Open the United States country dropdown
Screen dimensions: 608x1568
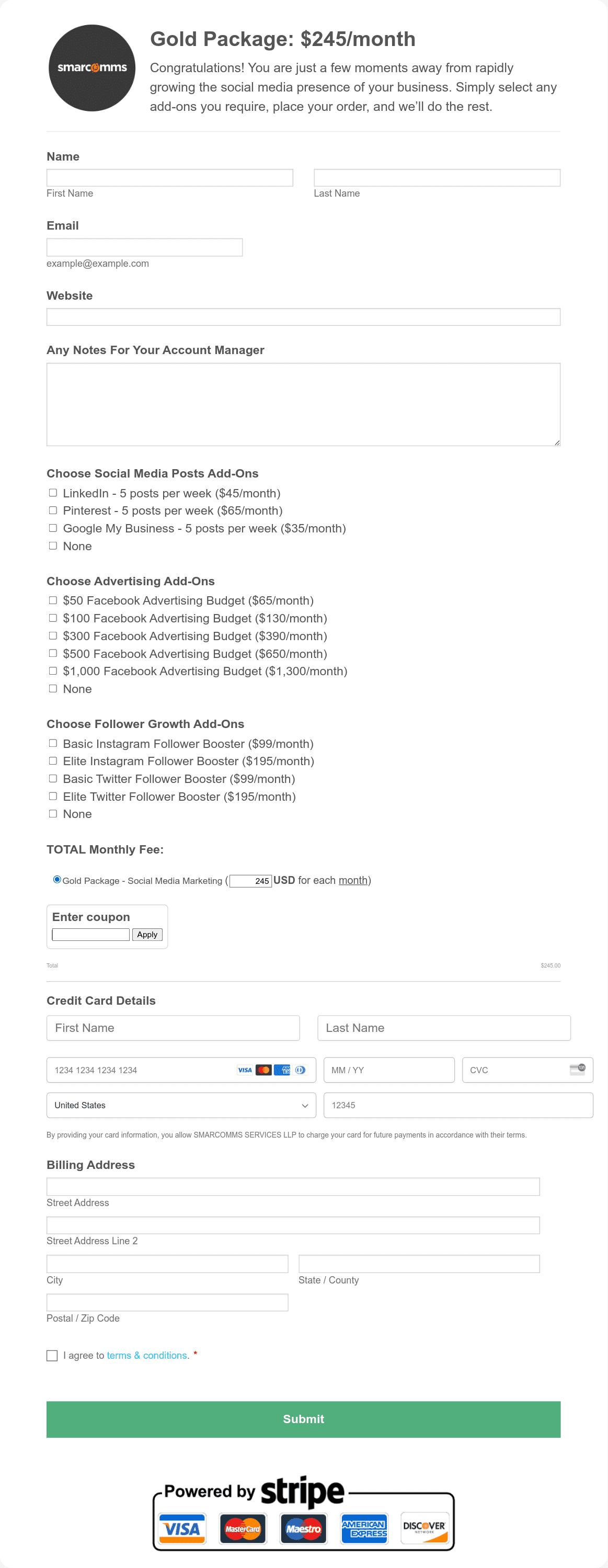tap(181, 1105)
